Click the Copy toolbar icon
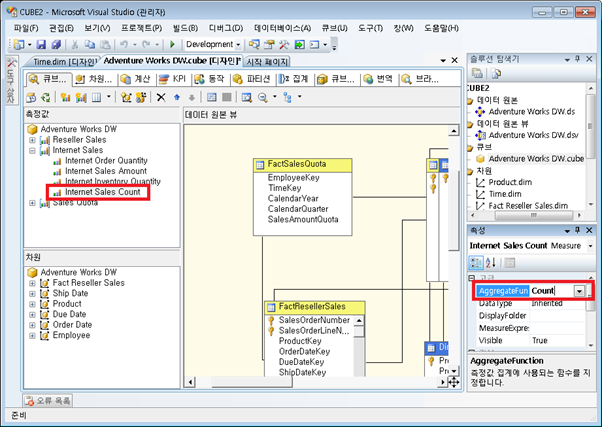This screenshot has width=602, height=427. pyautogui.click(x=90, y=45)
